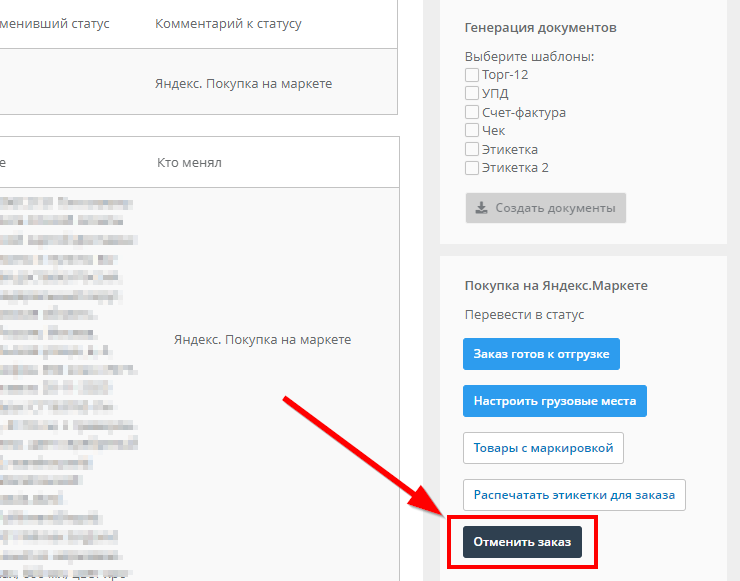Viewport: 740px width, 581px height.
Task: Click the Комментарий к статусу column header
Action: click(228, 23)
